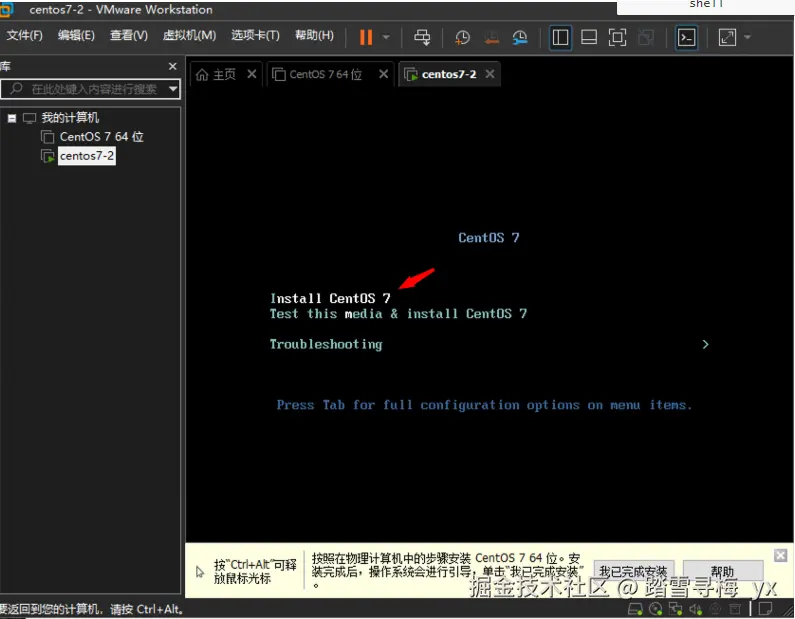
Task: Enter full screen mode icon
Action: [x=617, y=38]
